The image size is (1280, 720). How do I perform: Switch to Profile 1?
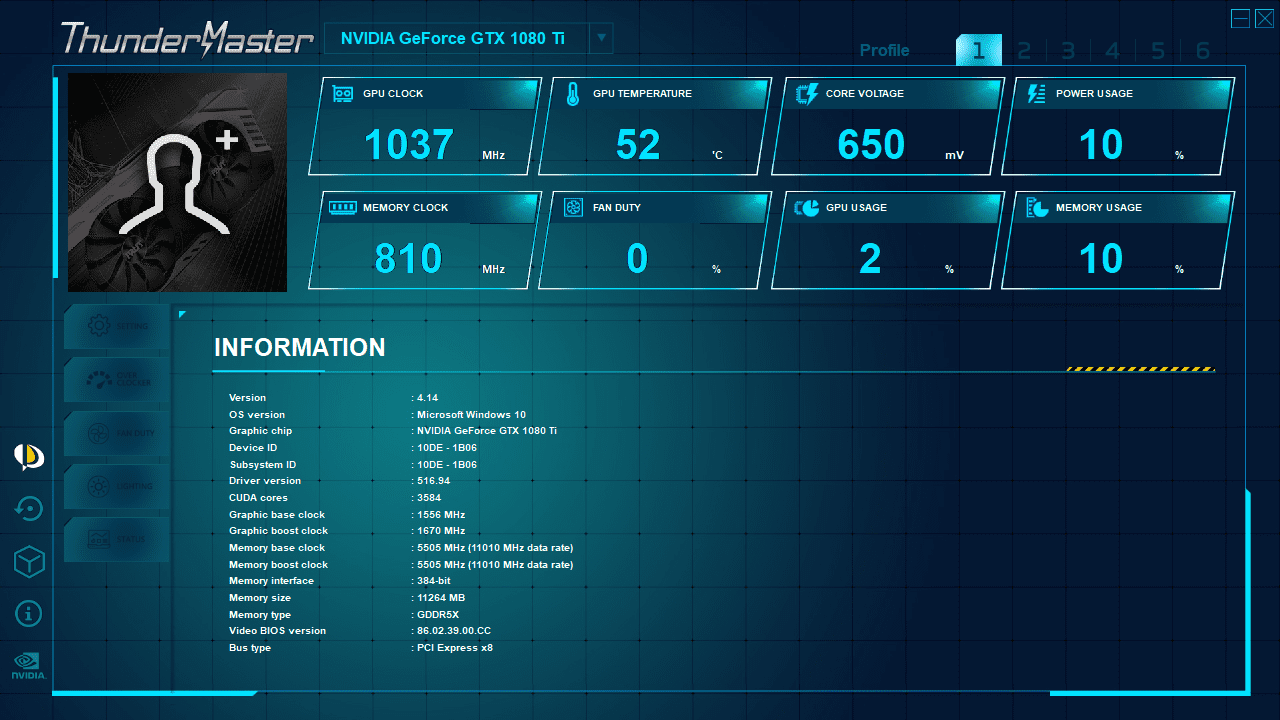979,50
